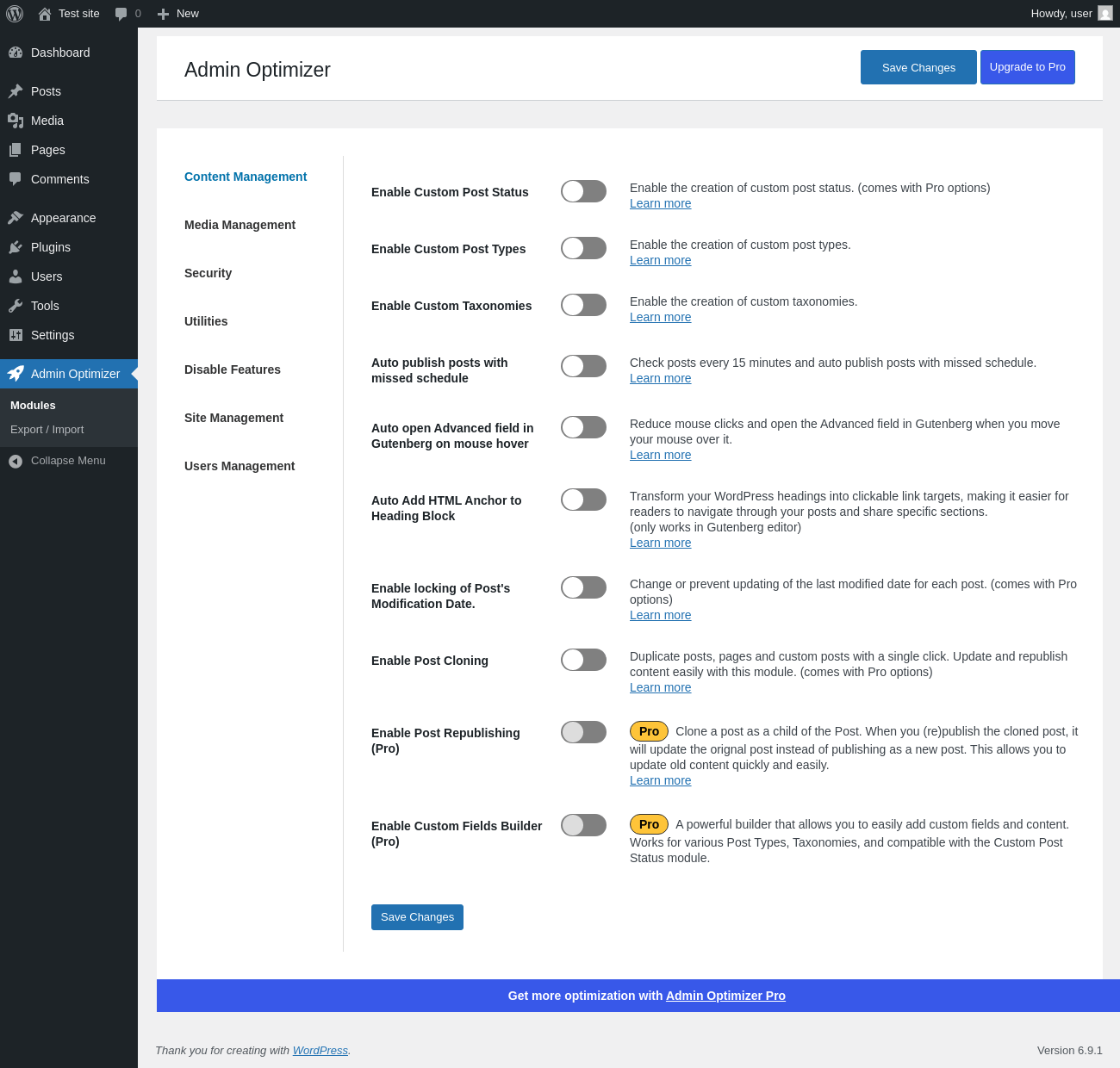Click the home icon beside Test site
This screenshot has width=1120, height=1068.
pos(45,14)
